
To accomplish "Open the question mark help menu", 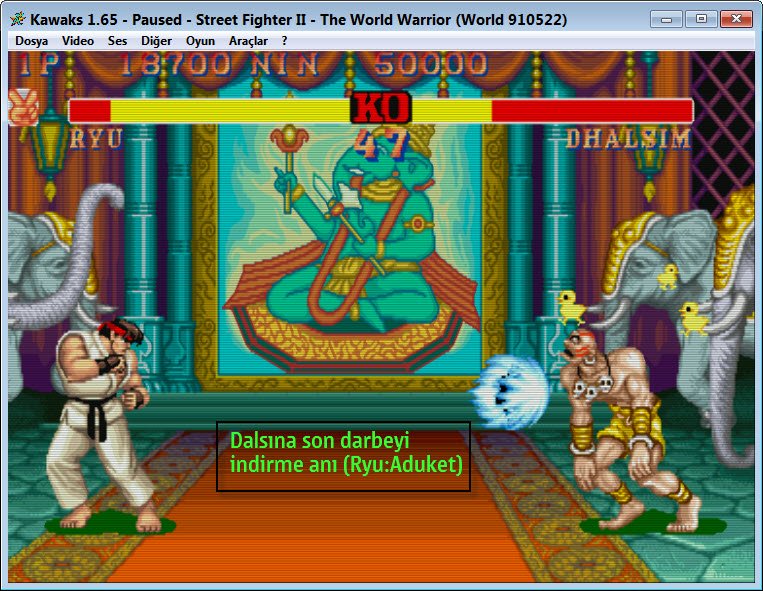I will pos(284,41).
